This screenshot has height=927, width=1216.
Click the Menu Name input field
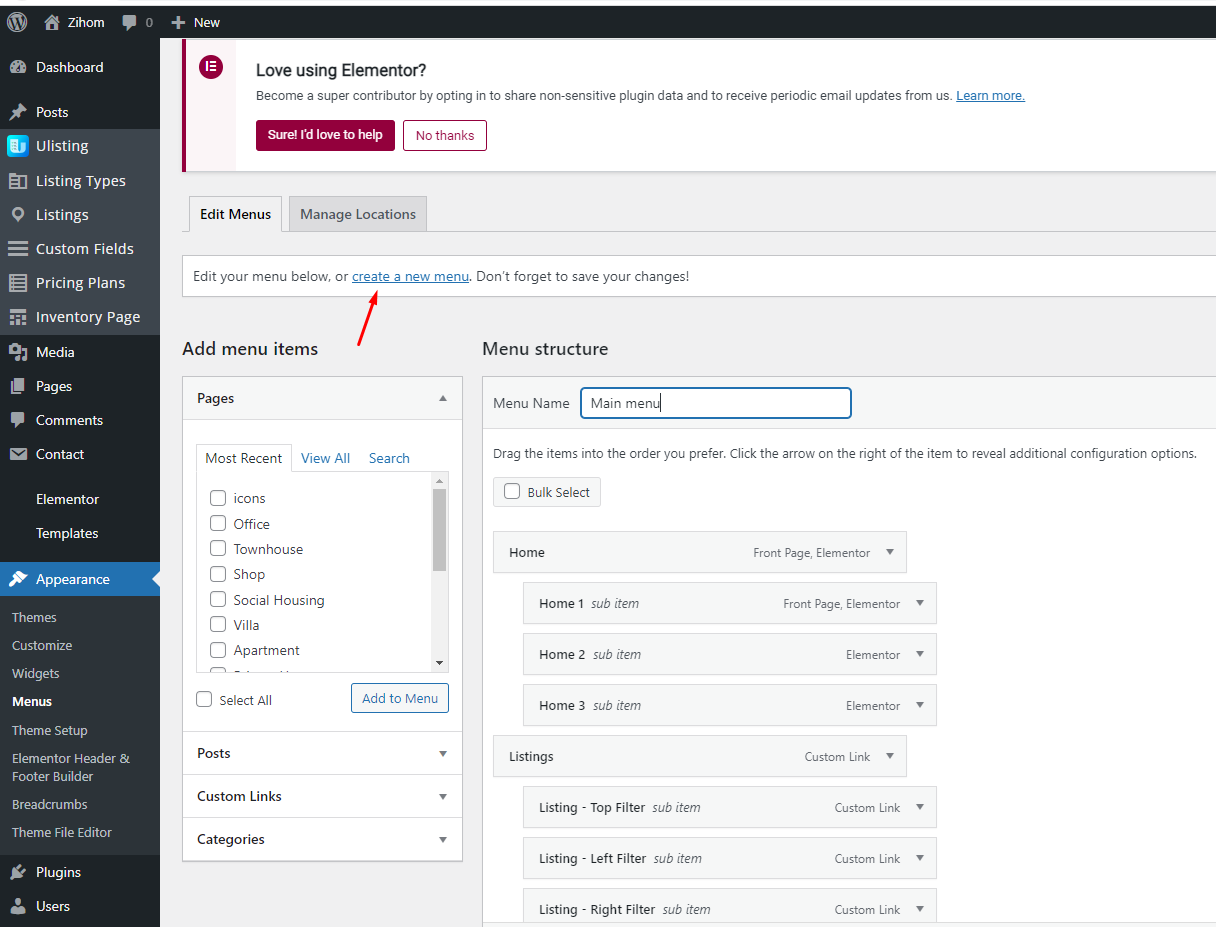click(715, 403)
